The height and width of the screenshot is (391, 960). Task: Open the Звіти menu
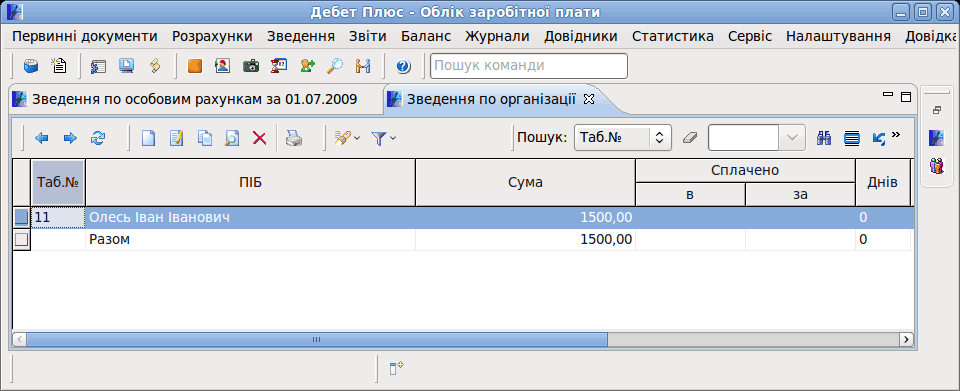368,36
